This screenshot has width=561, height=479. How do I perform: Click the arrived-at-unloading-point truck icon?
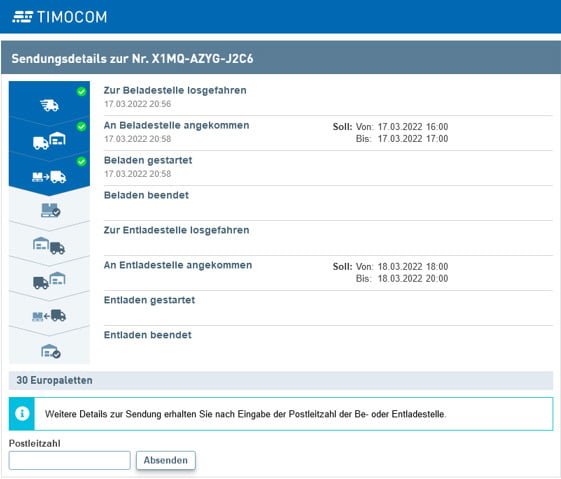click(x=49, y=280)
